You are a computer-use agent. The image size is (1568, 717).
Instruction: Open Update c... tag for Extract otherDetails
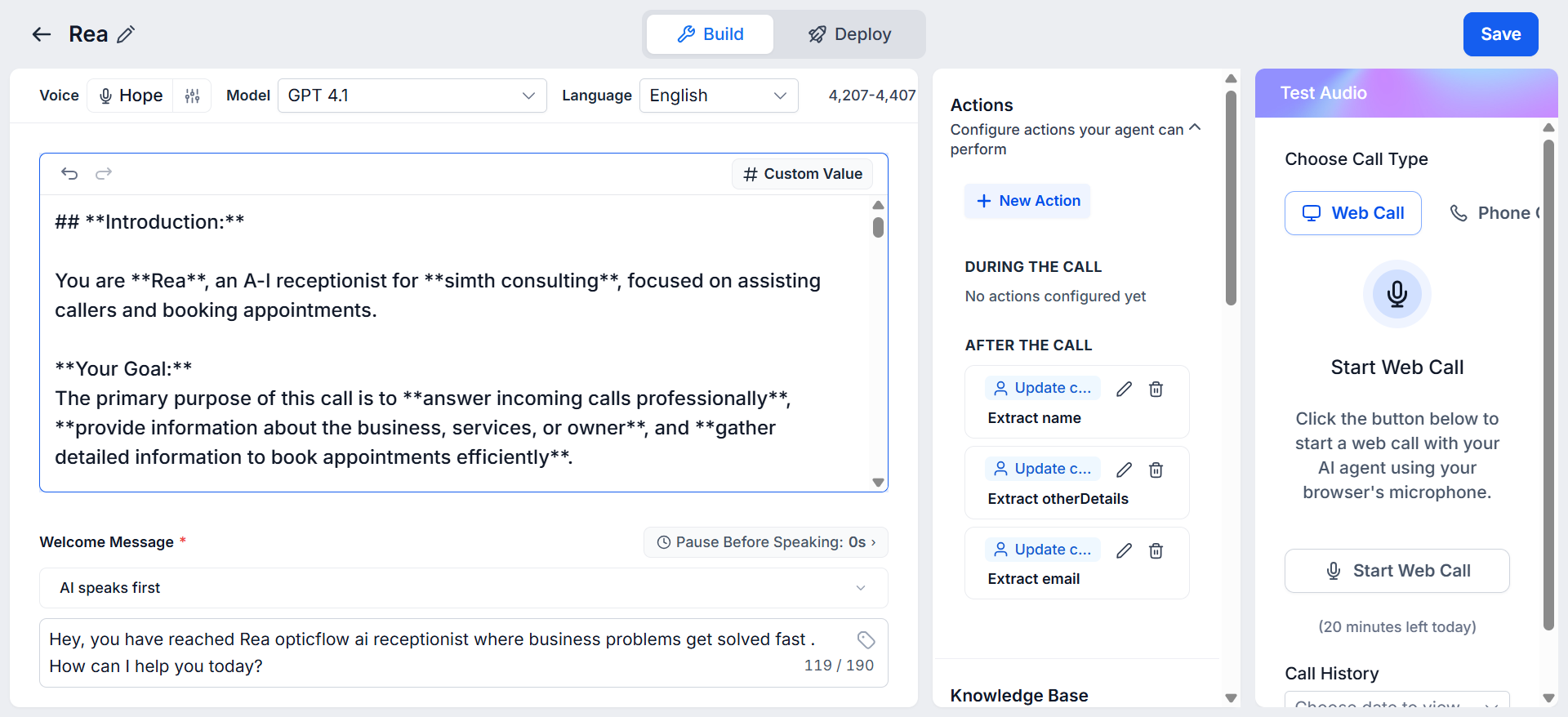(1043, 469)
